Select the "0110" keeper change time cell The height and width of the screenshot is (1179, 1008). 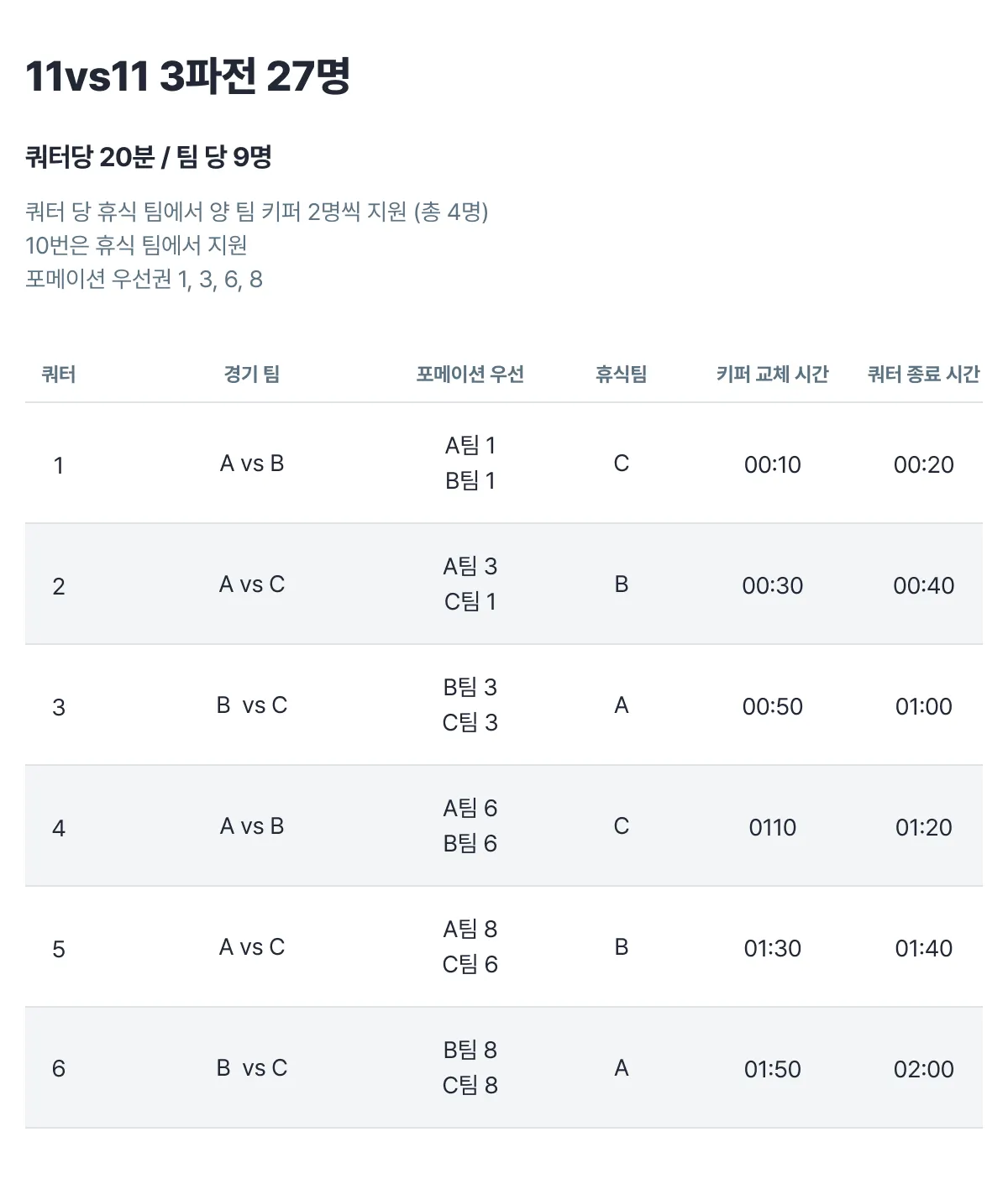pyautogui.click(x=772, y=827)
